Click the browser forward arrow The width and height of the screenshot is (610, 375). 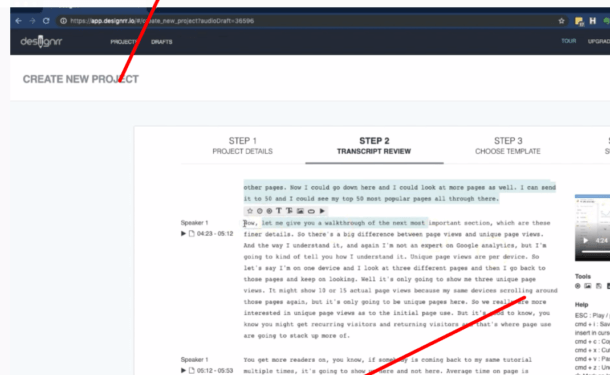(32, 21)
